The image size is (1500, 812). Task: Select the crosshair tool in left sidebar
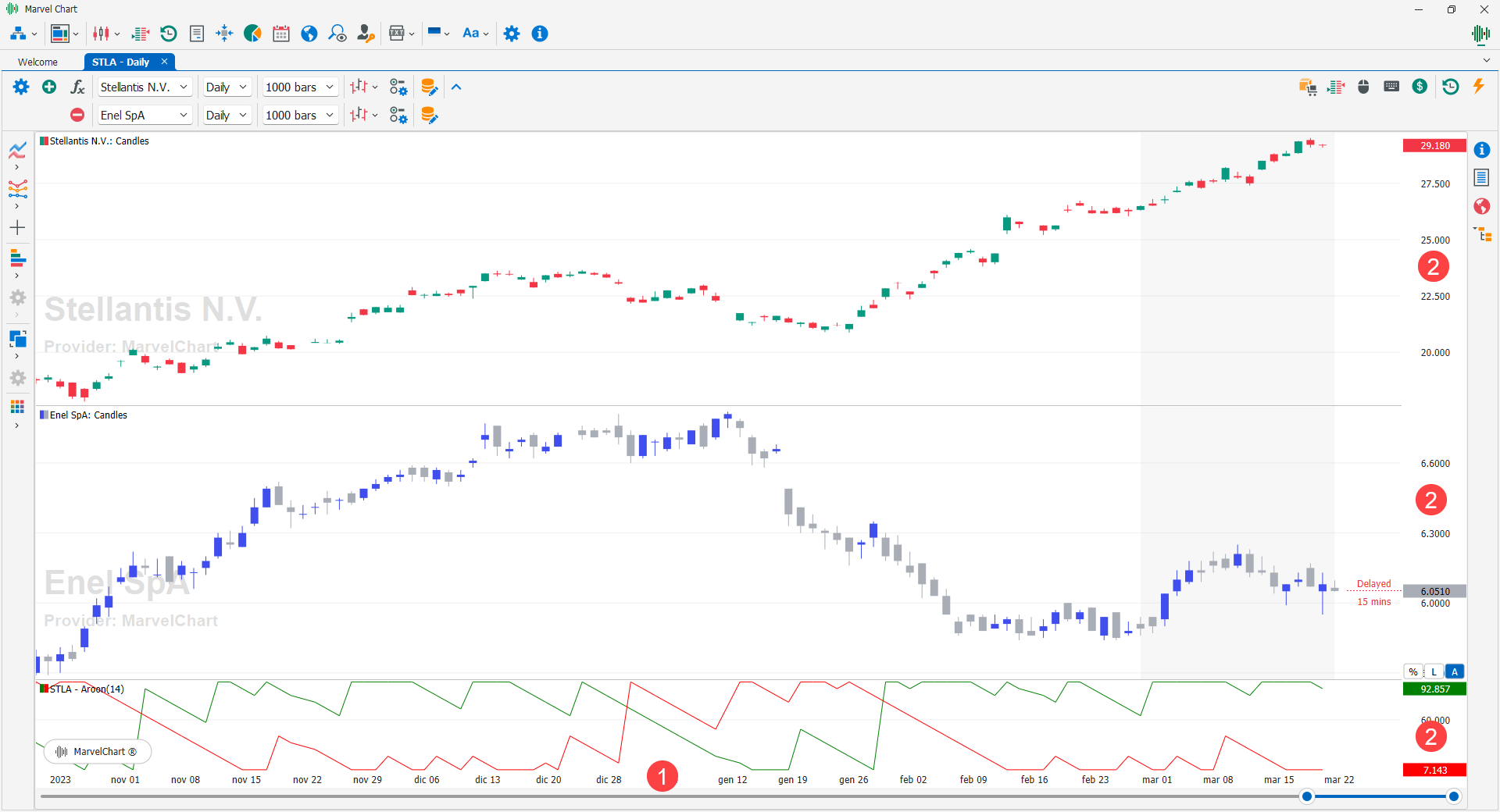[17, 227]
